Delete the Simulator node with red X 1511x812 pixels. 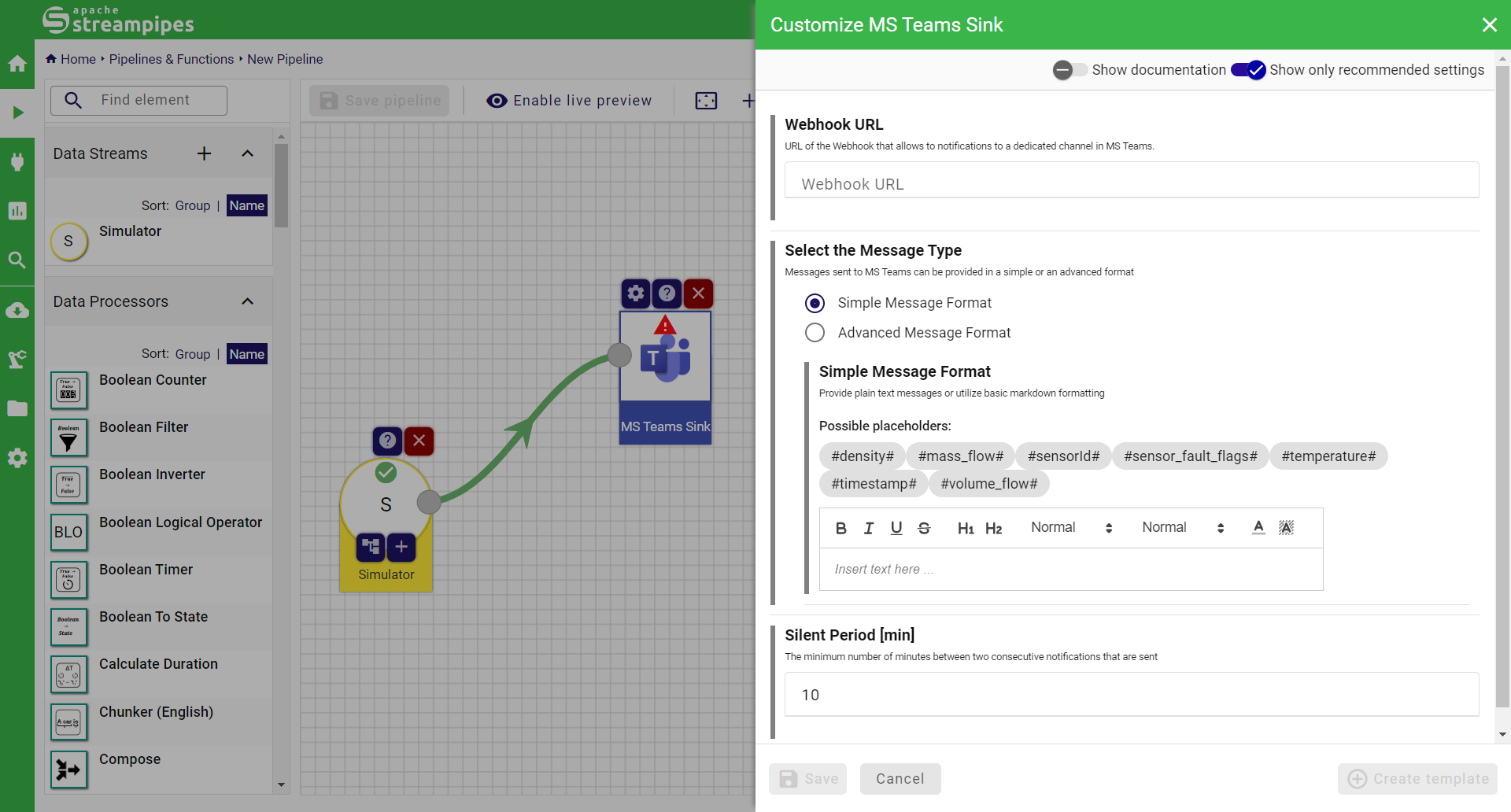tap(419, 441)
